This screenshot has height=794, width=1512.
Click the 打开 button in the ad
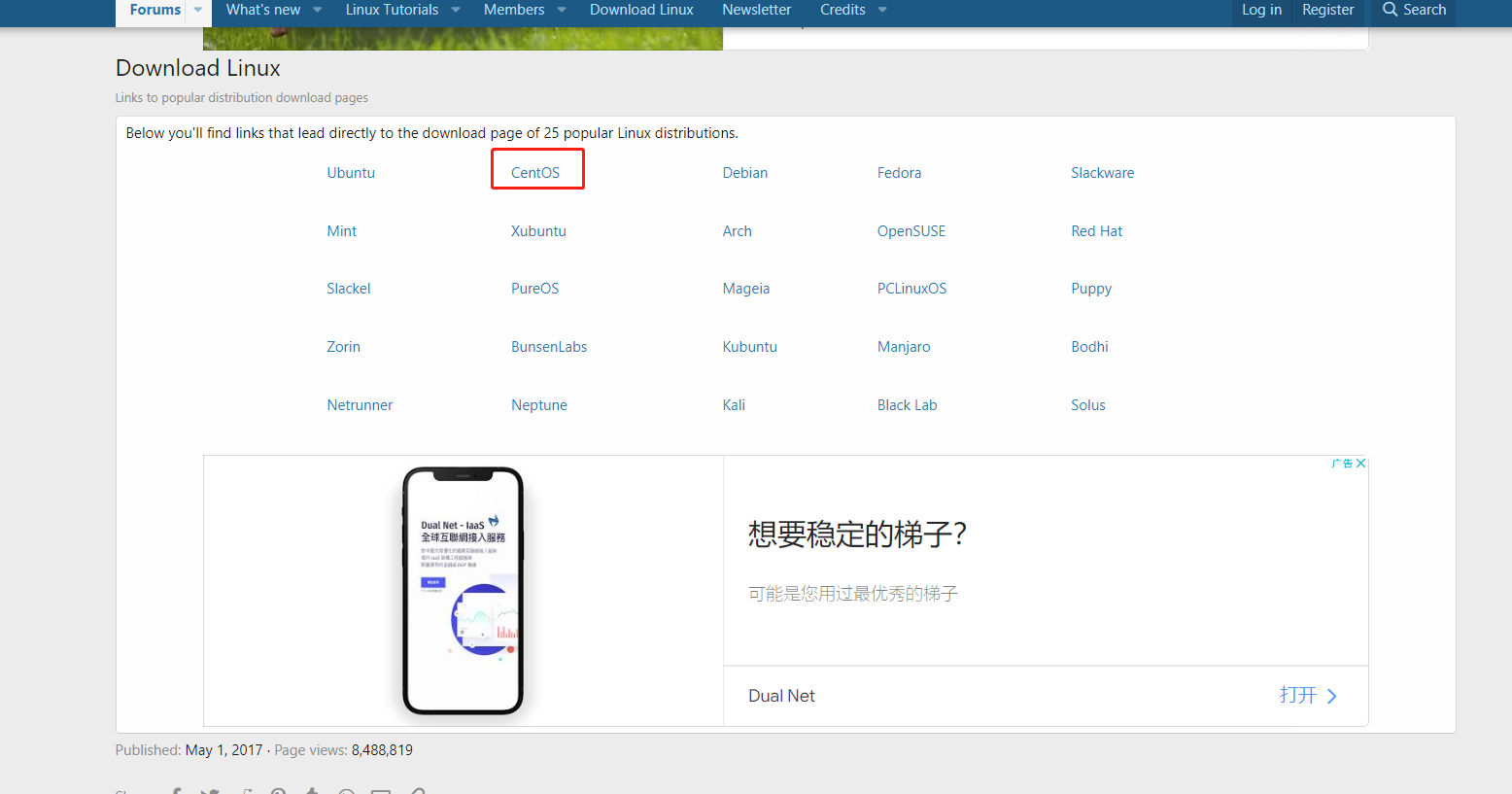(1298, 695)
